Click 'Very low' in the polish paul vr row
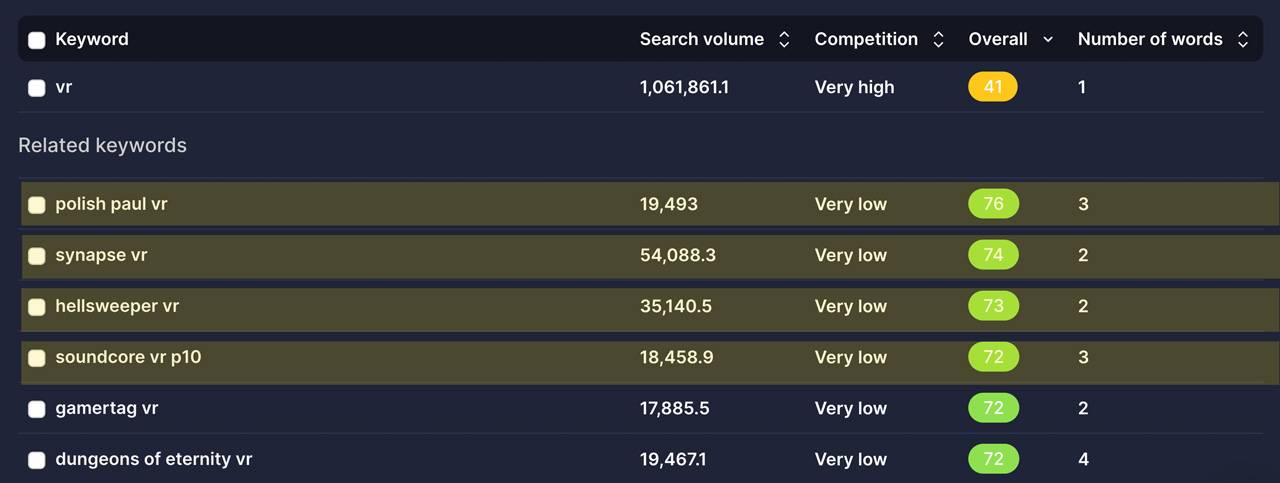The width and height of the screenshot is (1280, 483). 851,204
